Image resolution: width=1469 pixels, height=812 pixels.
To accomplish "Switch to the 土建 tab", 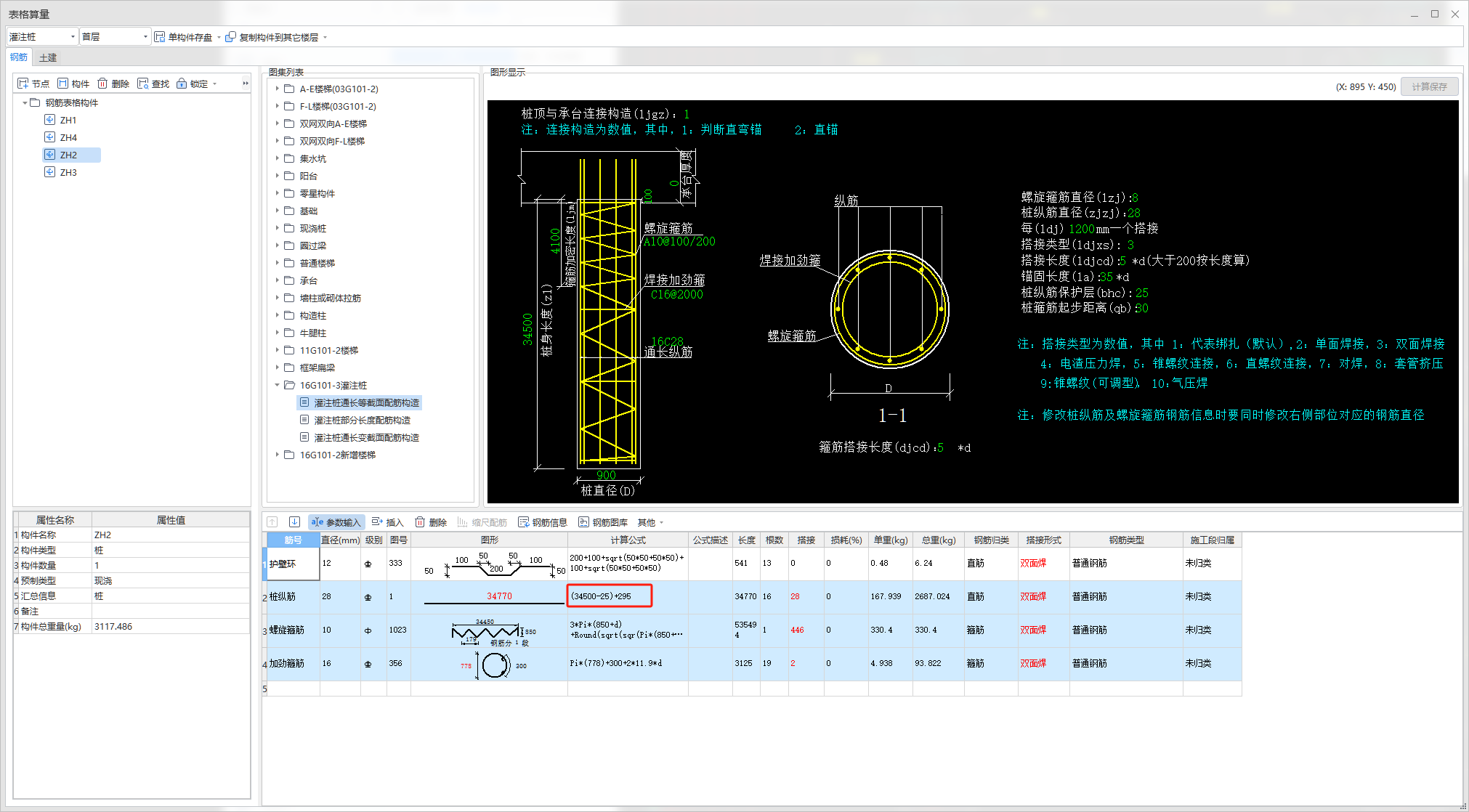I will [x=48, y=57].
